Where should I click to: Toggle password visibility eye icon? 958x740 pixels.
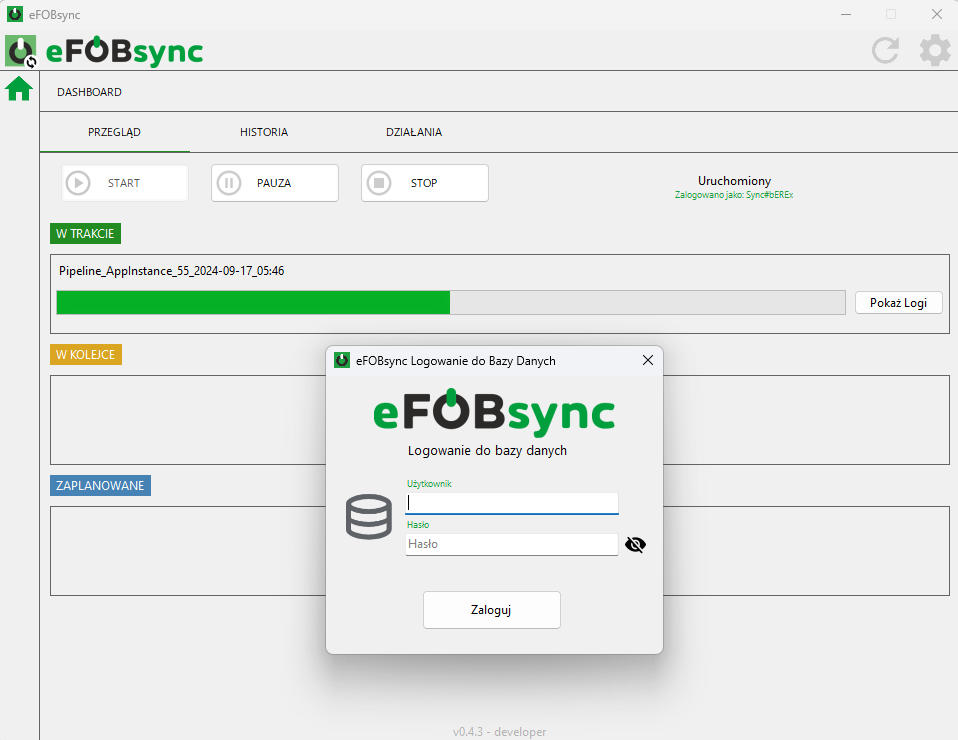pos(635,545)
